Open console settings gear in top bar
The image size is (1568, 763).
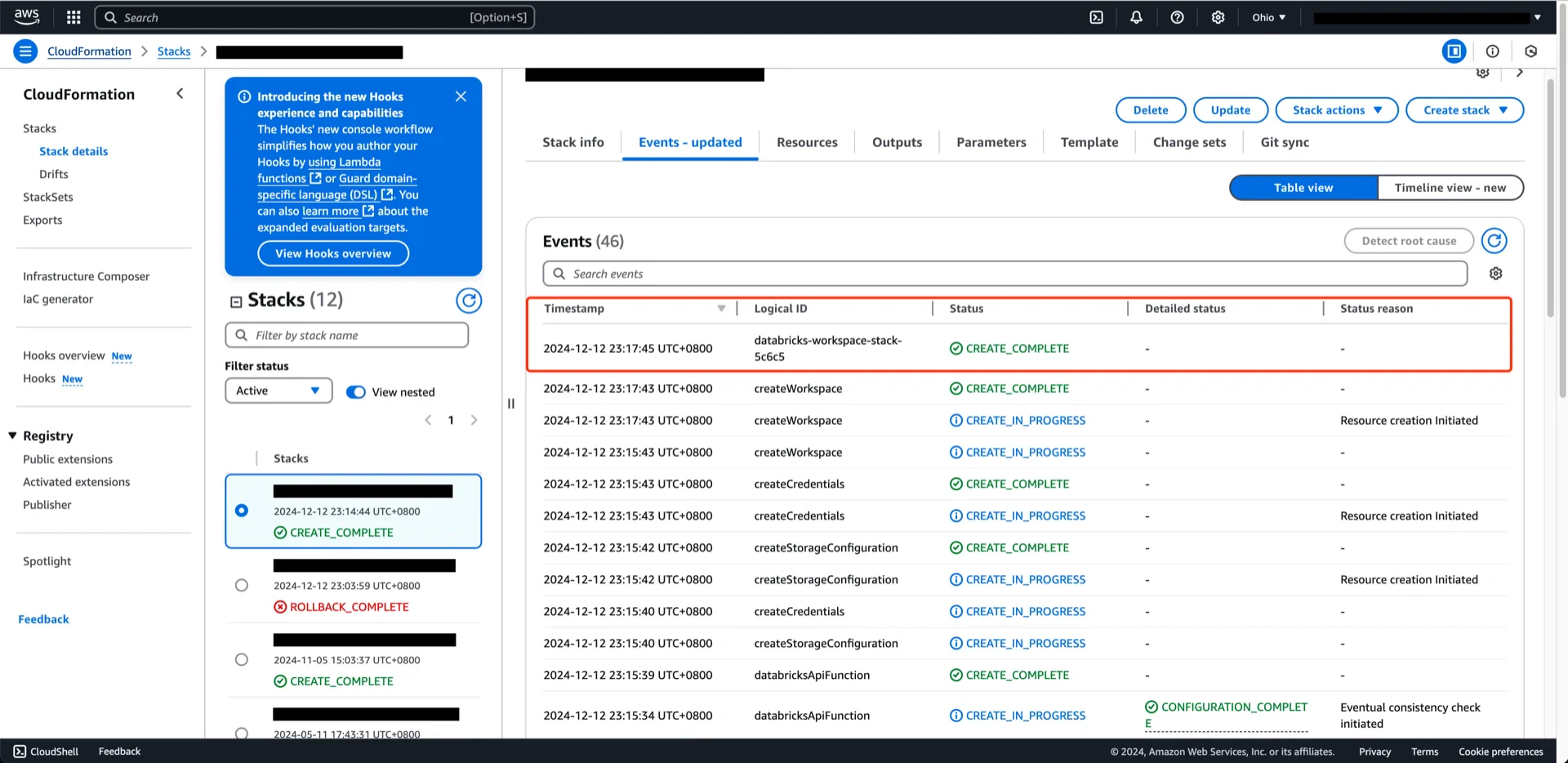(1218, 17)
